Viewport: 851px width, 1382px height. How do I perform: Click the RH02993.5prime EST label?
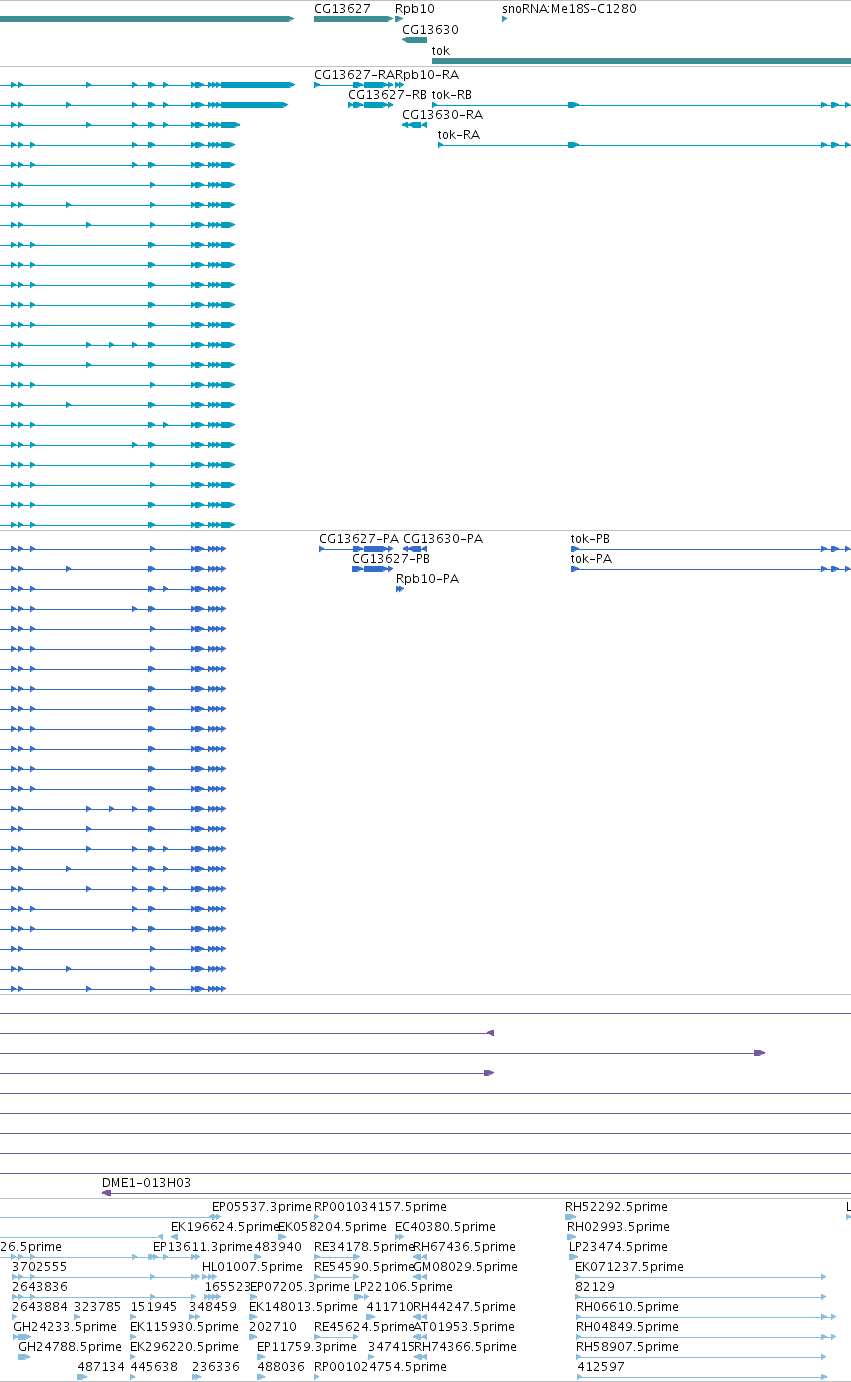(618, 1226)
